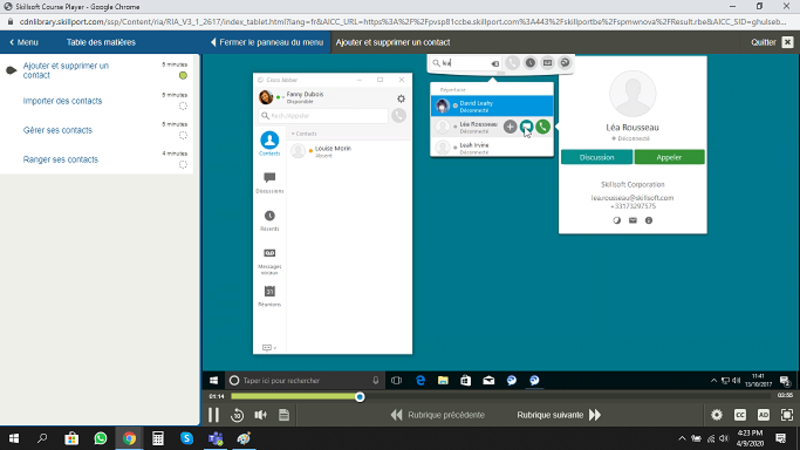Screen dimensions: 800x450
Task: Click the video progress slider handle
Action: pyautogui.click(x=360, y=396)
